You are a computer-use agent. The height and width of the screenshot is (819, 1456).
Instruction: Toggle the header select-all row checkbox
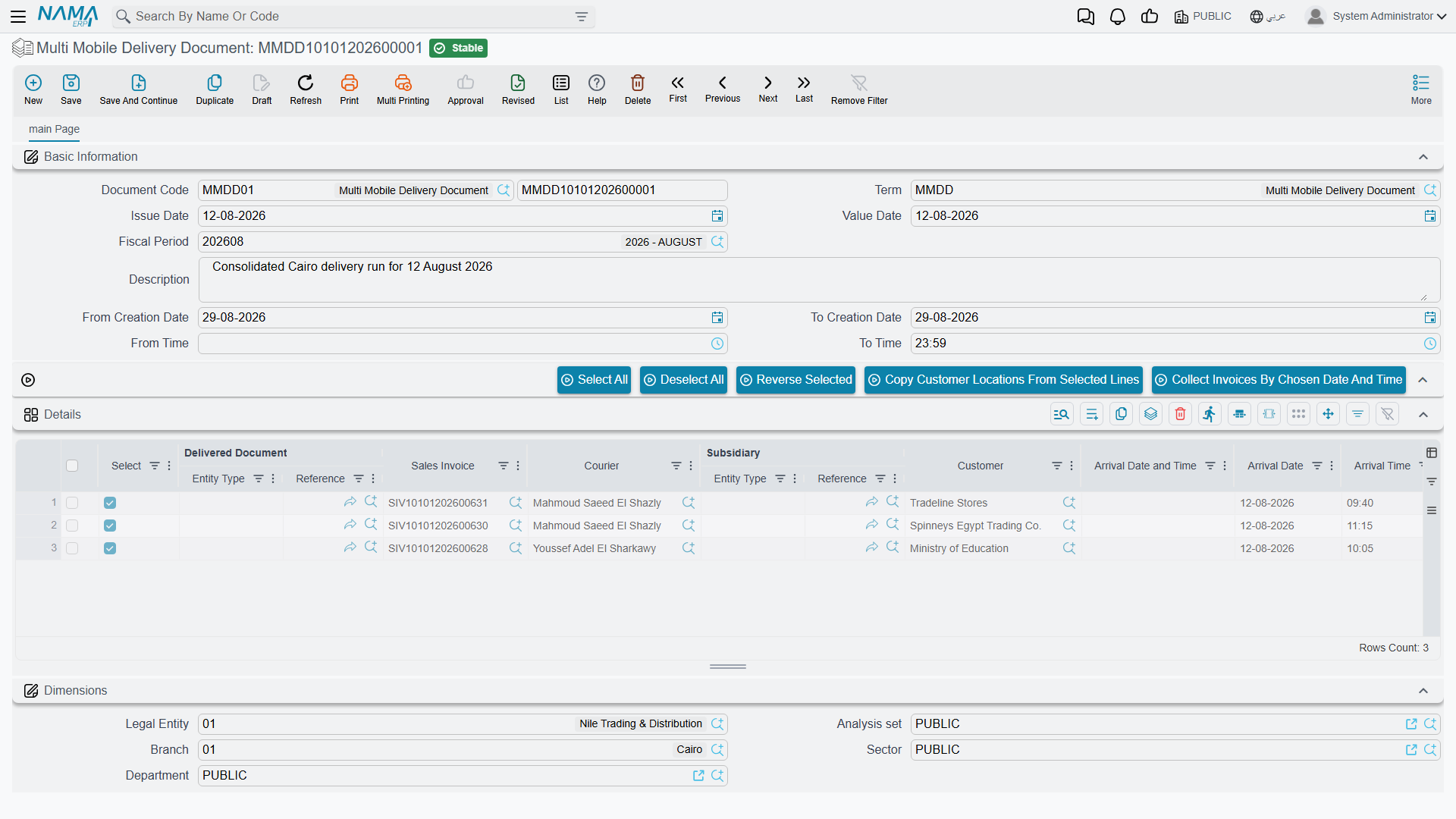tap(72, 466)
